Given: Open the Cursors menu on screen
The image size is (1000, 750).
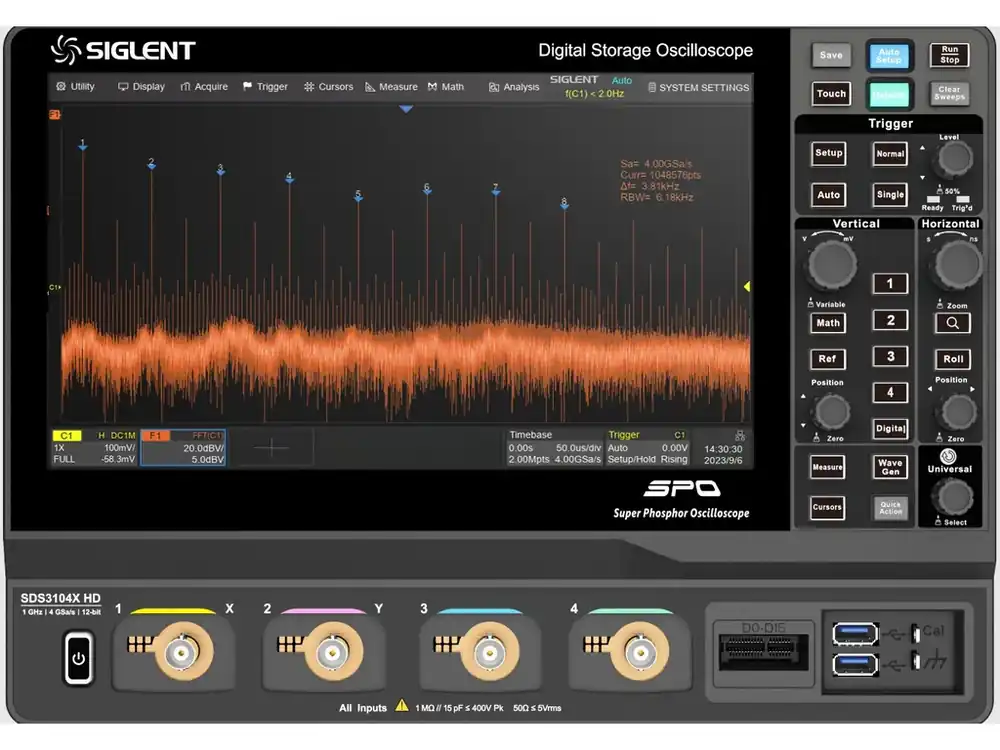Looking at the screenshot, I should pos(328,87).
